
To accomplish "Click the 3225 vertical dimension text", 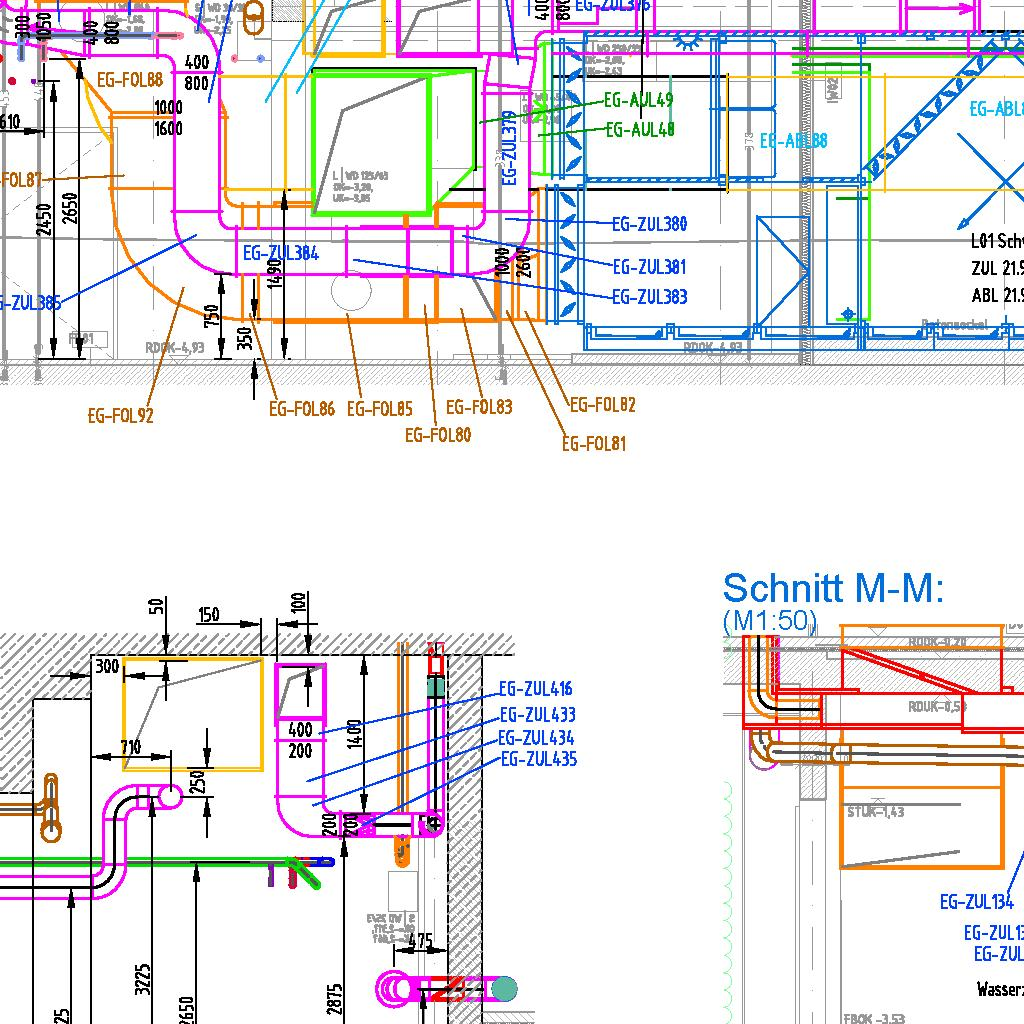I will tap(142, 979).
